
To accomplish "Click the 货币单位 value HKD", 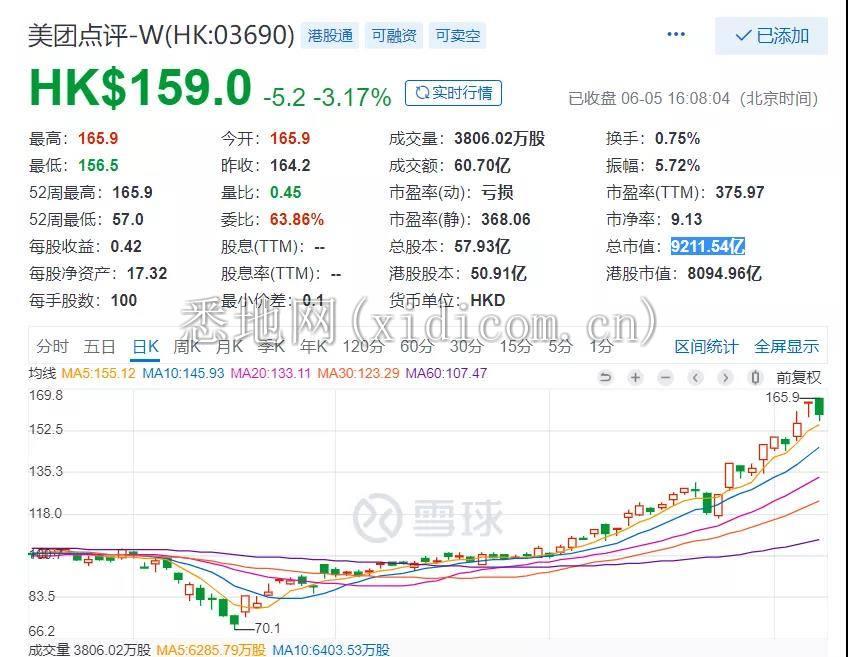I will 488,301.
